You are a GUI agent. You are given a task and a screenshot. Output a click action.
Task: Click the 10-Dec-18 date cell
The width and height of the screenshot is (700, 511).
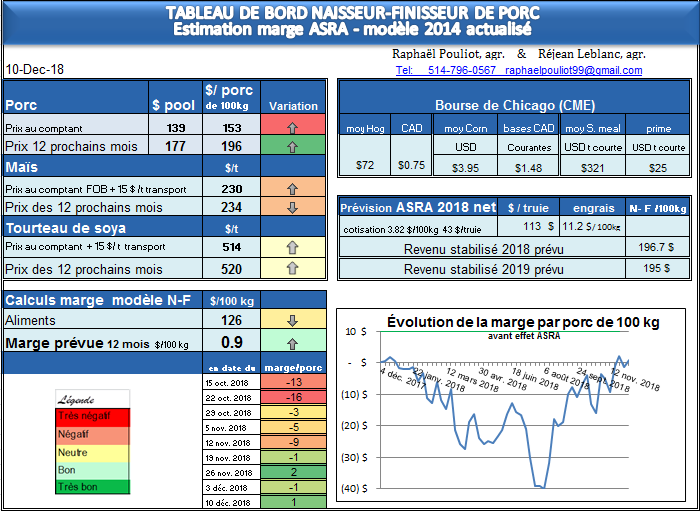(34, 70)
